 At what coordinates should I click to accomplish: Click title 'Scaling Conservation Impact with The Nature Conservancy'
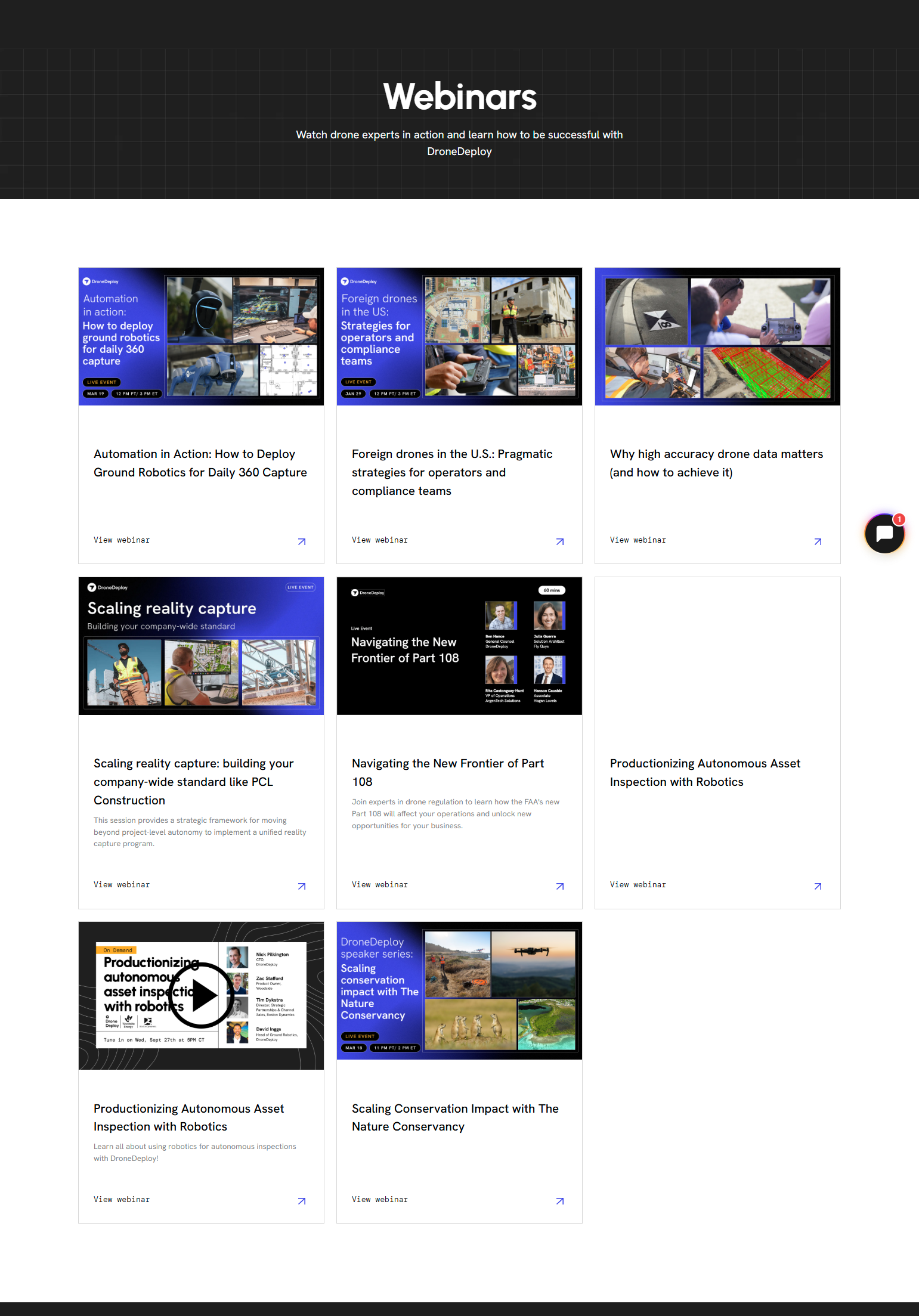pos(455,1117)
